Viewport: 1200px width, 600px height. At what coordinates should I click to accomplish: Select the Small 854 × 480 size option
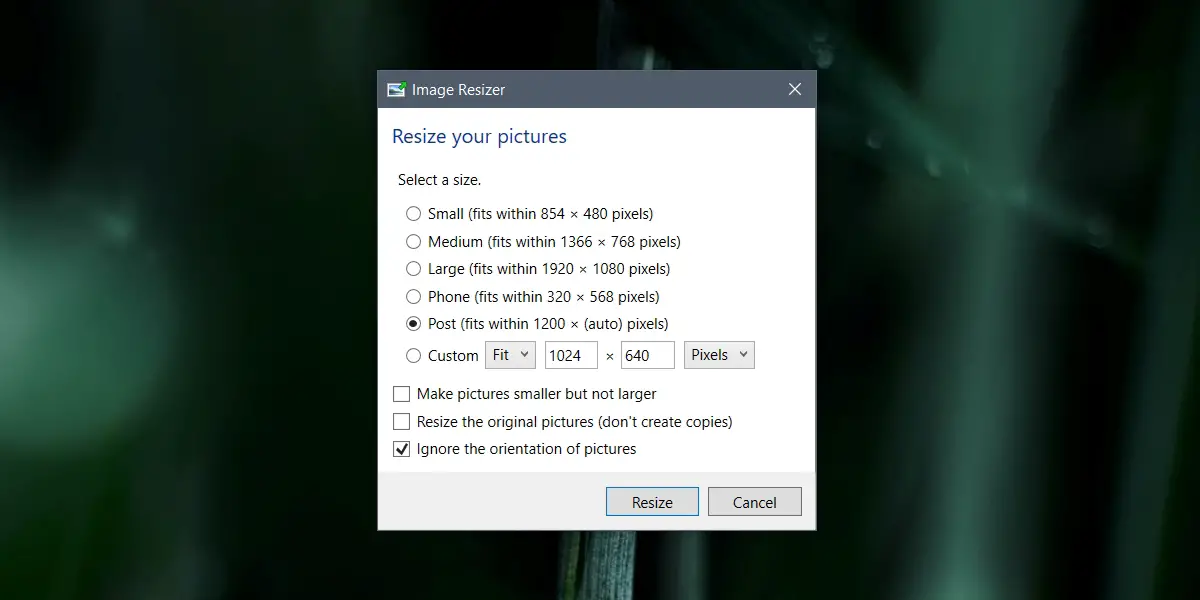[414, 214]
